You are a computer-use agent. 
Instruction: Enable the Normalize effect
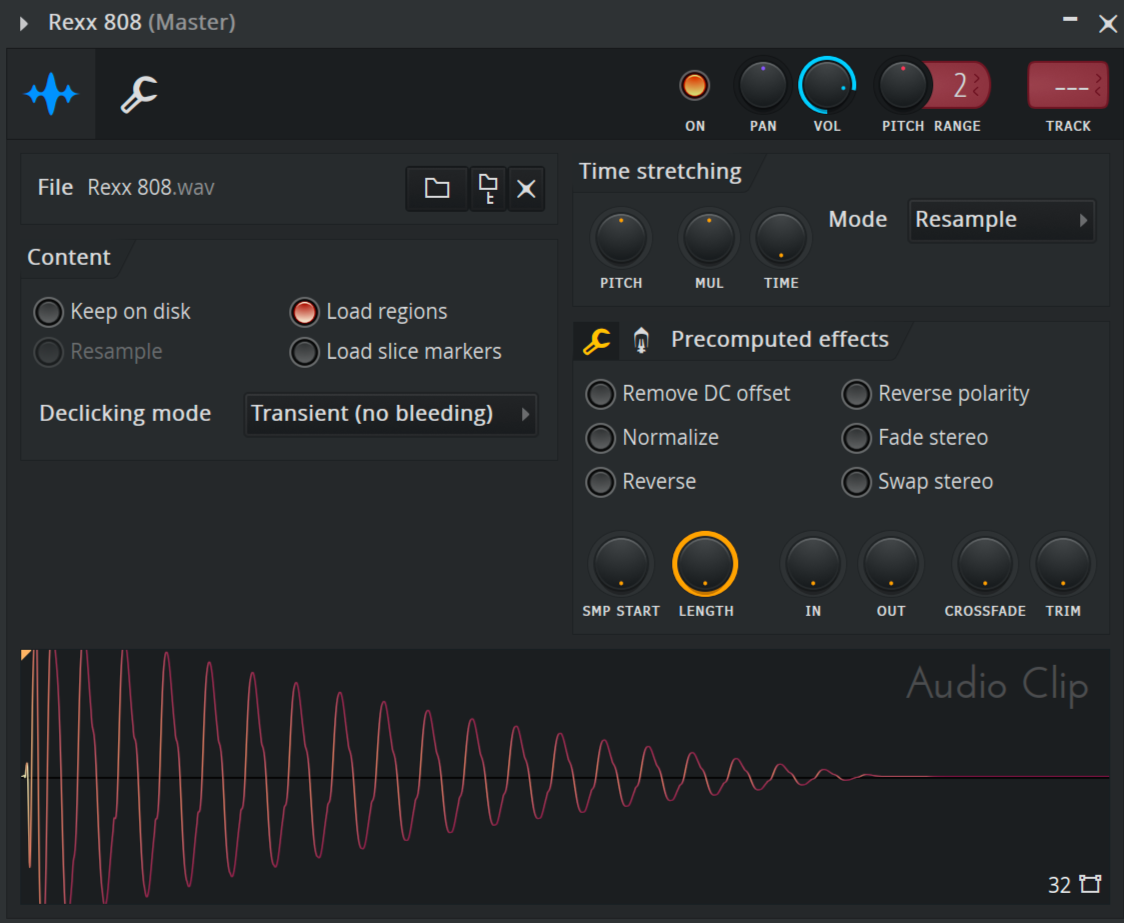pyautogui.click(x=600, y=438)
